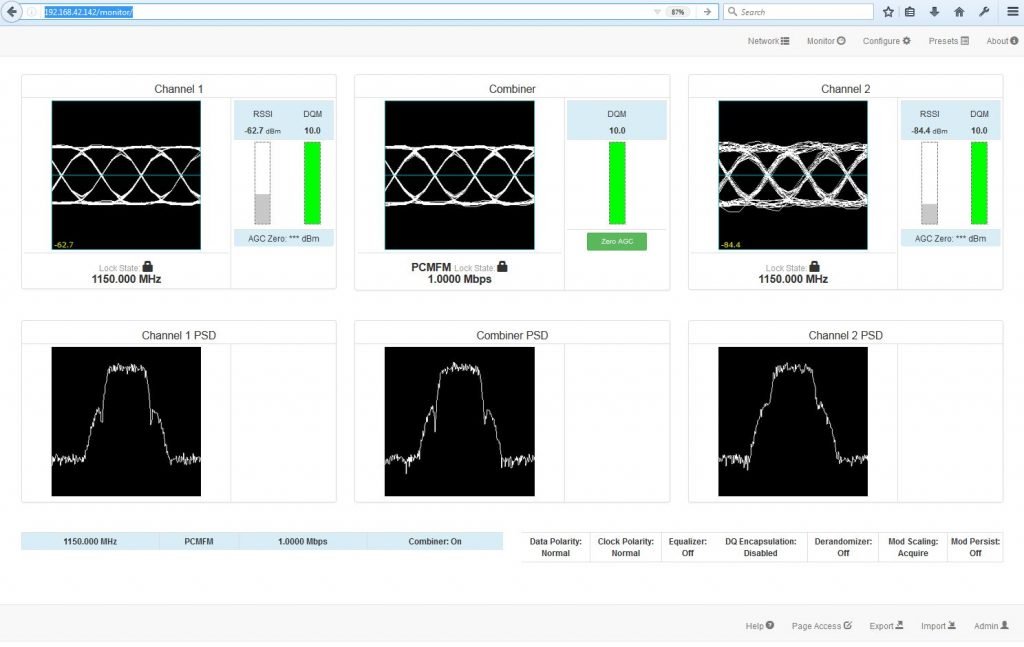The width and height of the screenshot is (1024, 647).
Task: Click Channel 2 RSSI -84.4 dBm value
Action: pos(929,131)
